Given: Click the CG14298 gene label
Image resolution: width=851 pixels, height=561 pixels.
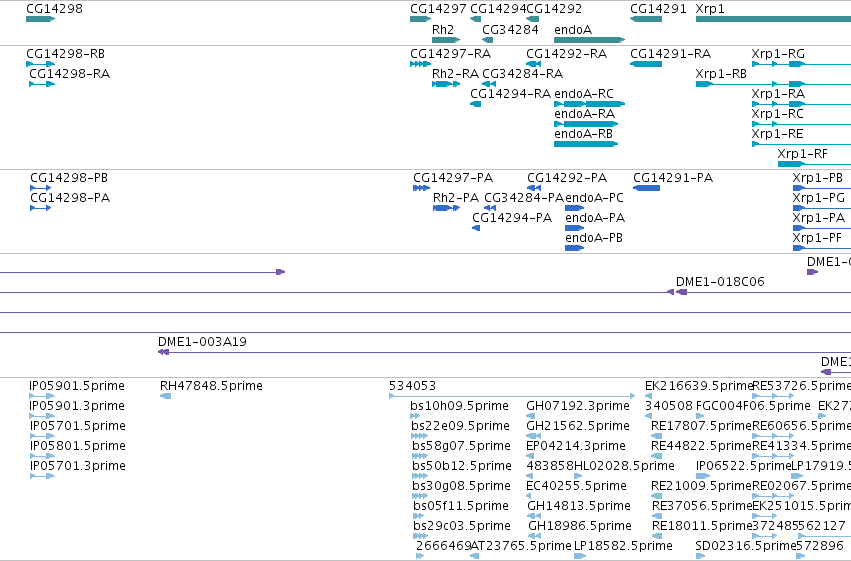Looking at the screenshot, I should click(x=54, y=9).
